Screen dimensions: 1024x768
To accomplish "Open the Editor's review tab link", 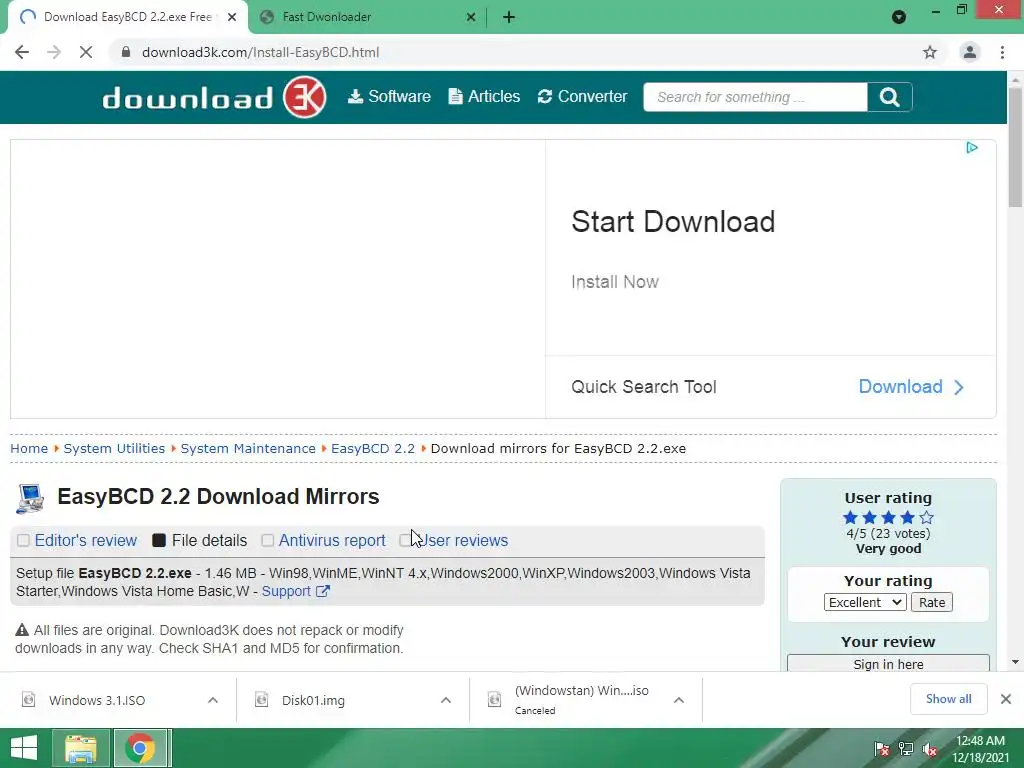I will (x=86, y=541).
